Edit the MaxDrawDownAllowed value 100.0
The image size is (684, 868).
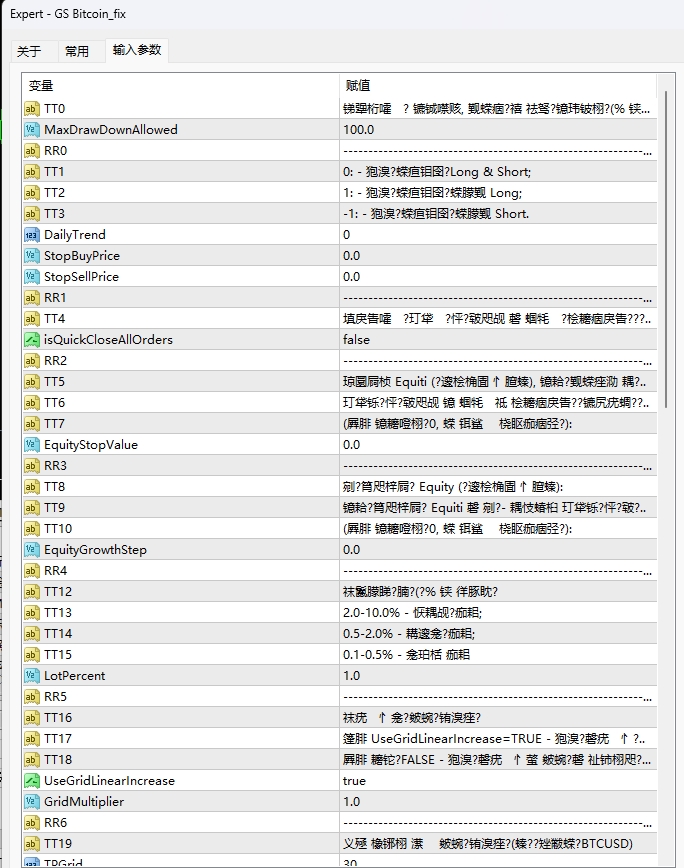pos(498,130)
